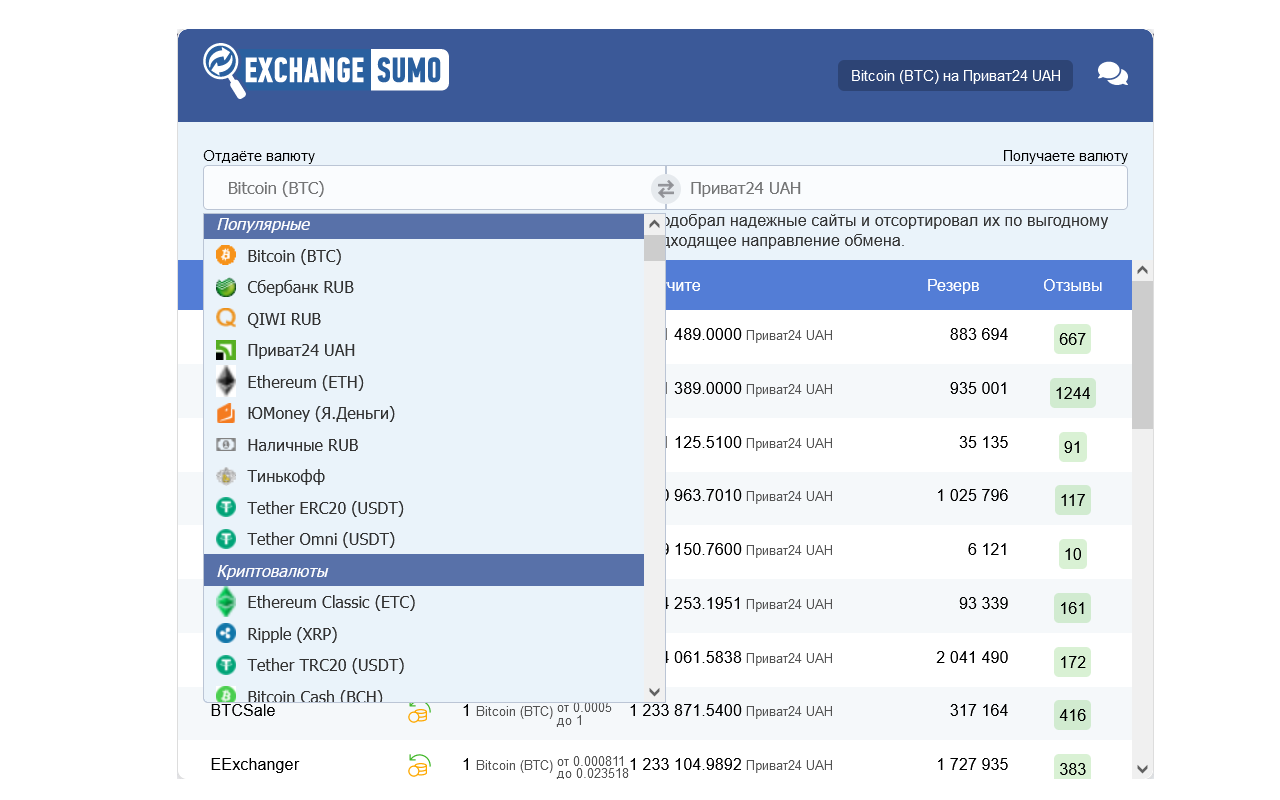
Task: Open the EExchanger exchanger link
Action: (255, 765)
